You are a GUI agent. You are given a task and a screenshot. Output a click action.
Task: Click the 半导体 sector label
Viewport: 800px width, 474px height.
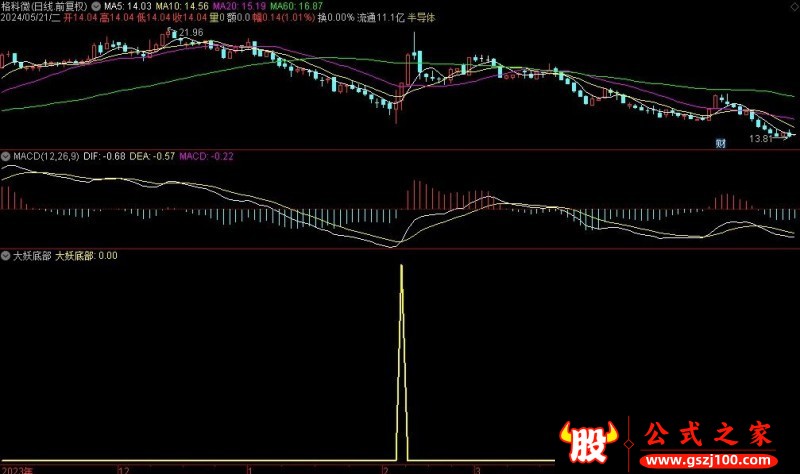click(421, 17)
